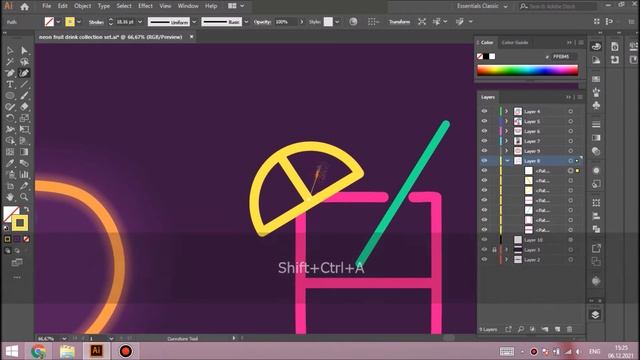
Task: Select the Type tool
Action: [x=10, y=84]
